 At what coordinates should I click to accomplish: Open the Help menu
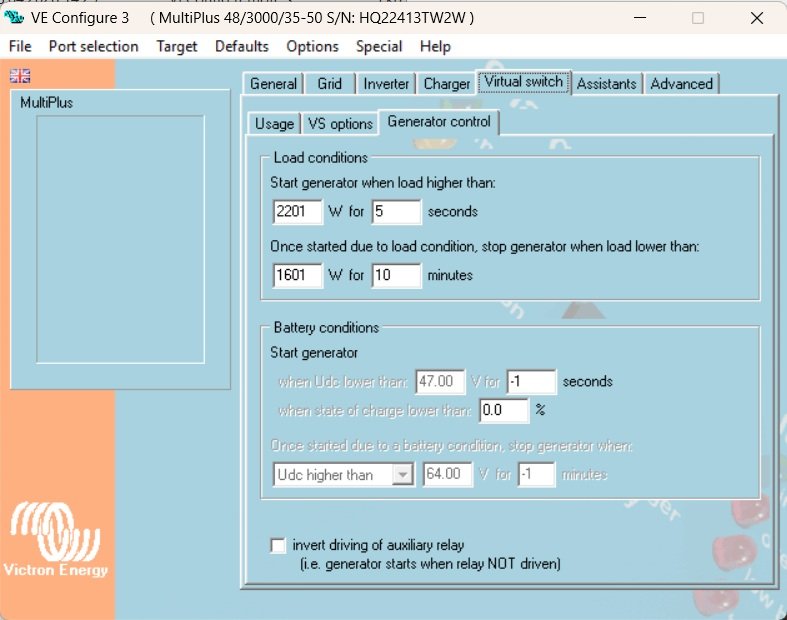pos(435,46)
